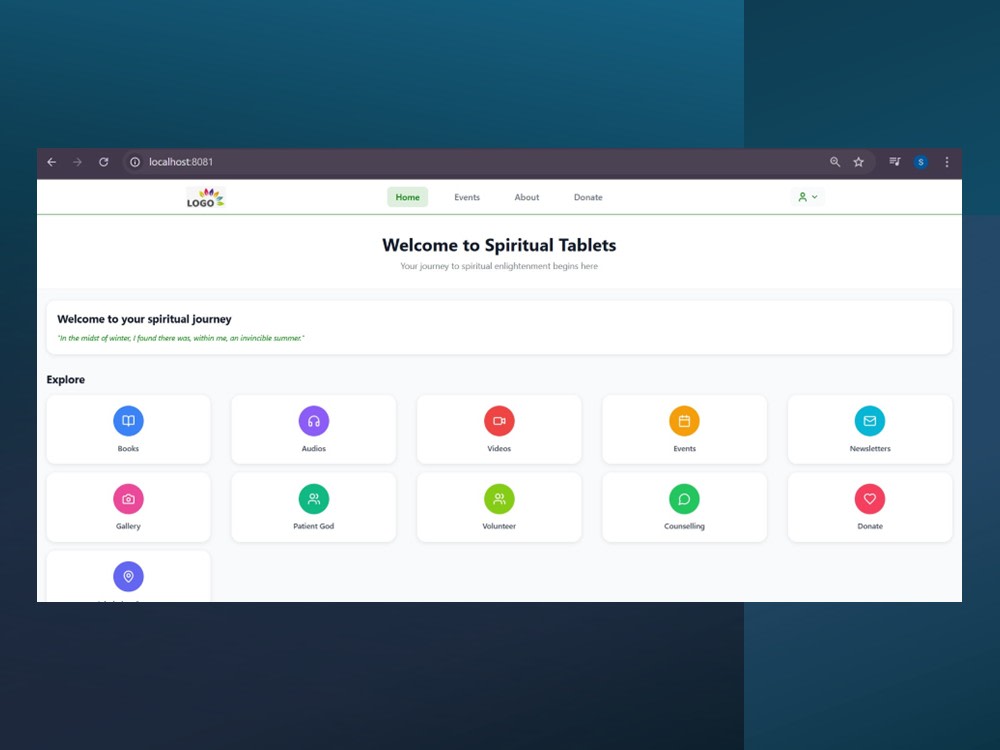1000x750 pixels.
Task: Click the Newsletters label text
Action: click(870, 448)
